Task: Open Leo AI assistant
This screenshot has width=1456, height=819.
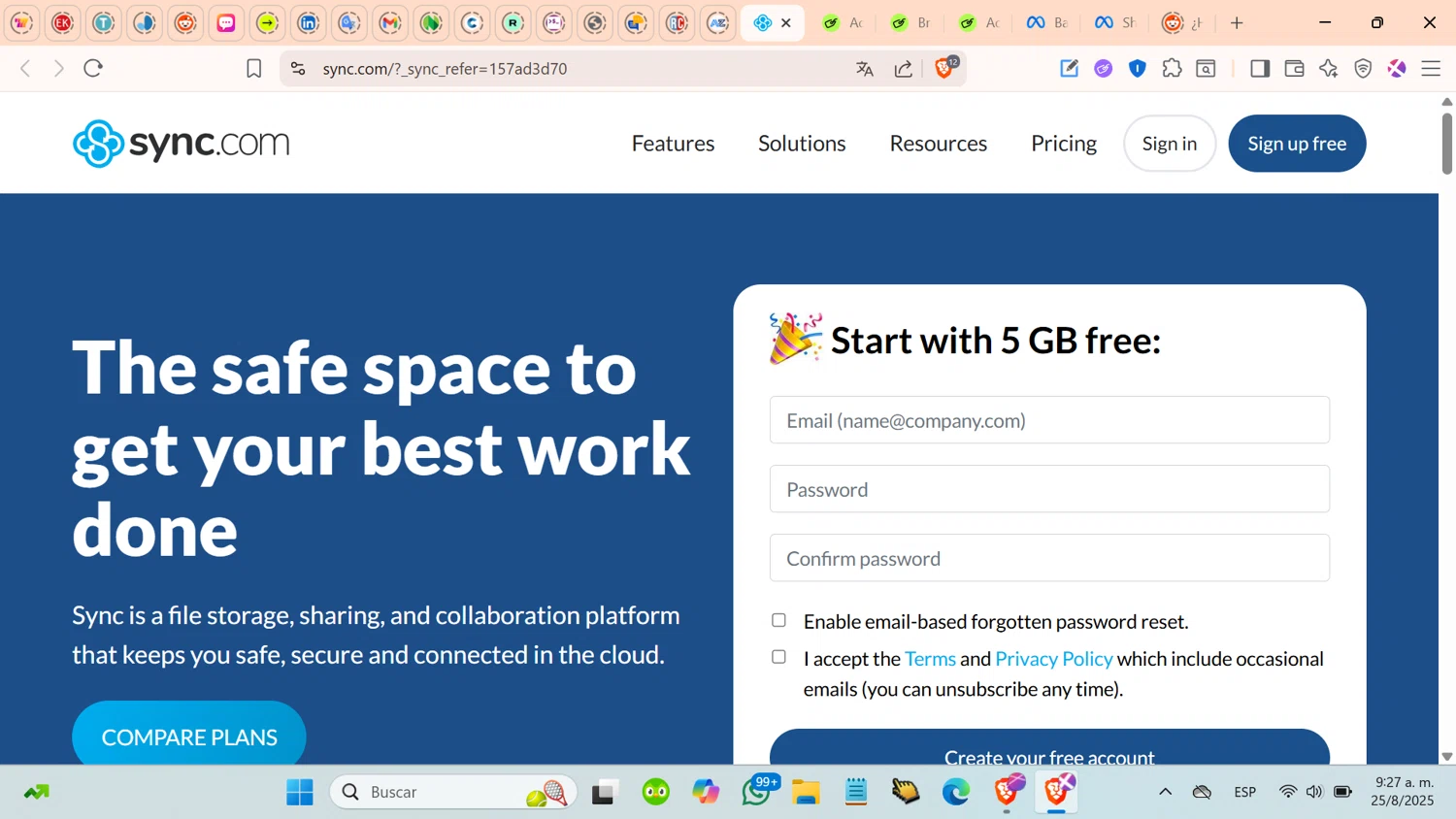Action: point(1329,68)
